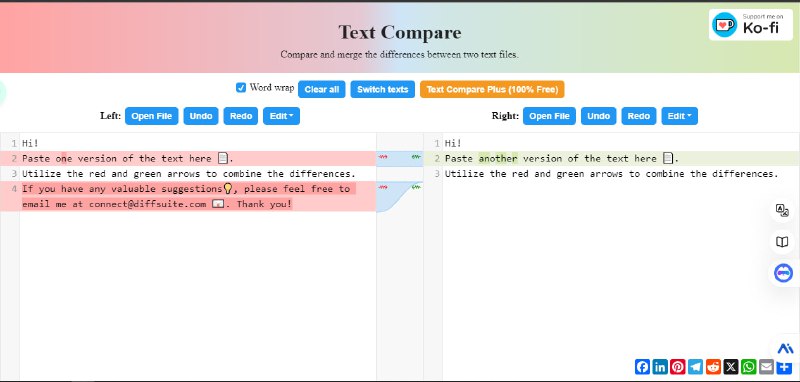
Task: Share via the WhatsApp icon
Action: tap(748, 366)
